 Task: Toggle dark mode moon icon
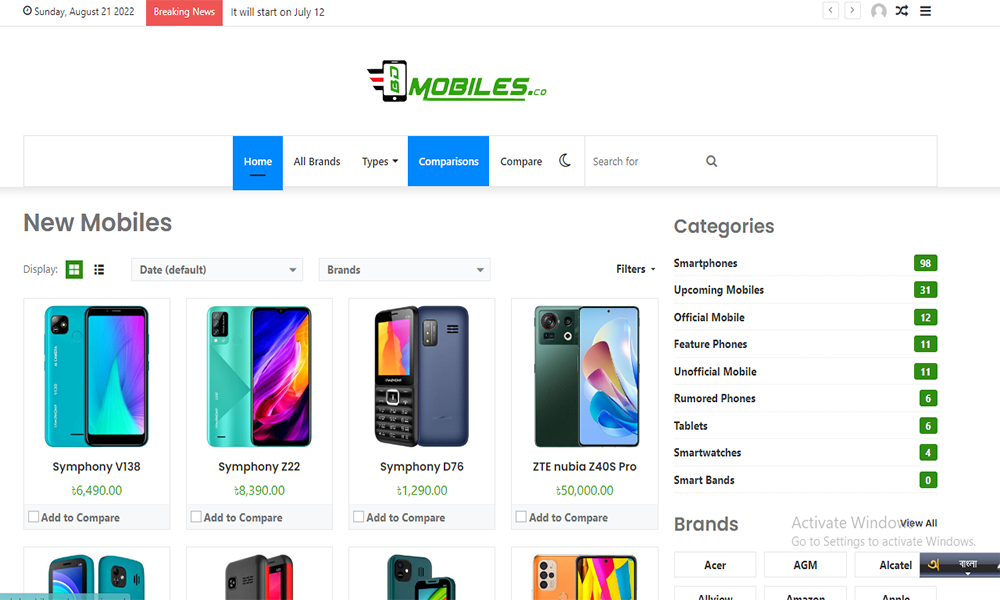pos(565,161)
